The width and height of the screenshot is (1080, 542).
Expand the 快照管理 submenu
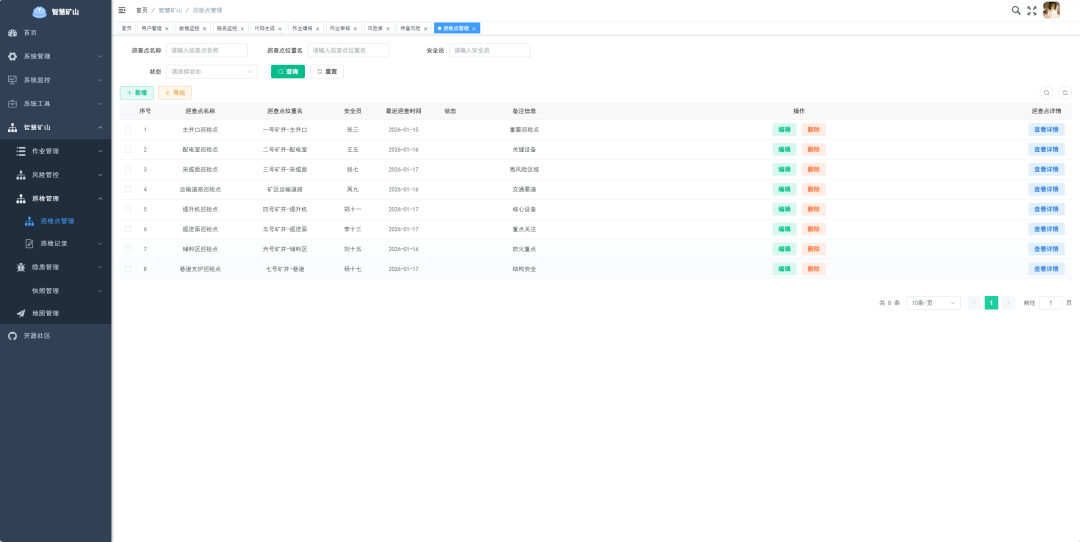(100, 291)
